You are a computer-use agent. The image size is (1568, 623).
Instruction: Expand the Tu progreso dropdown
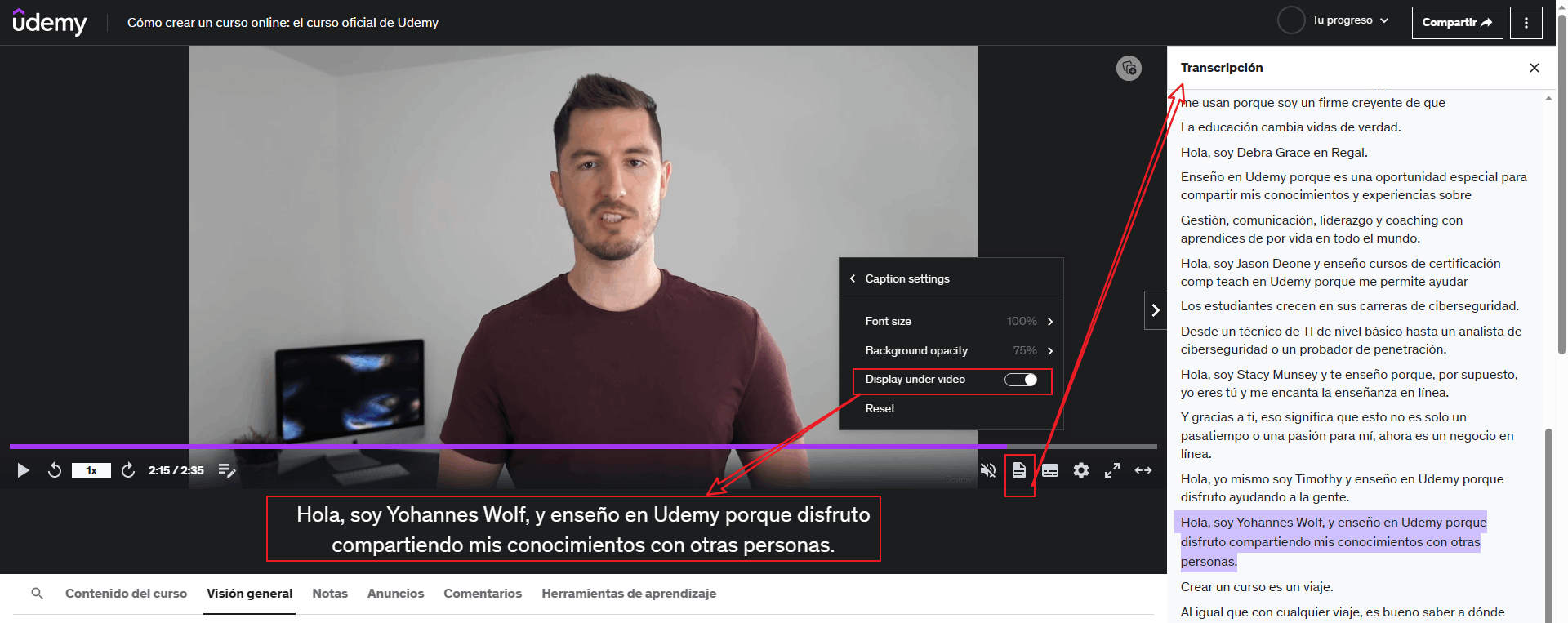point(1351,20)
